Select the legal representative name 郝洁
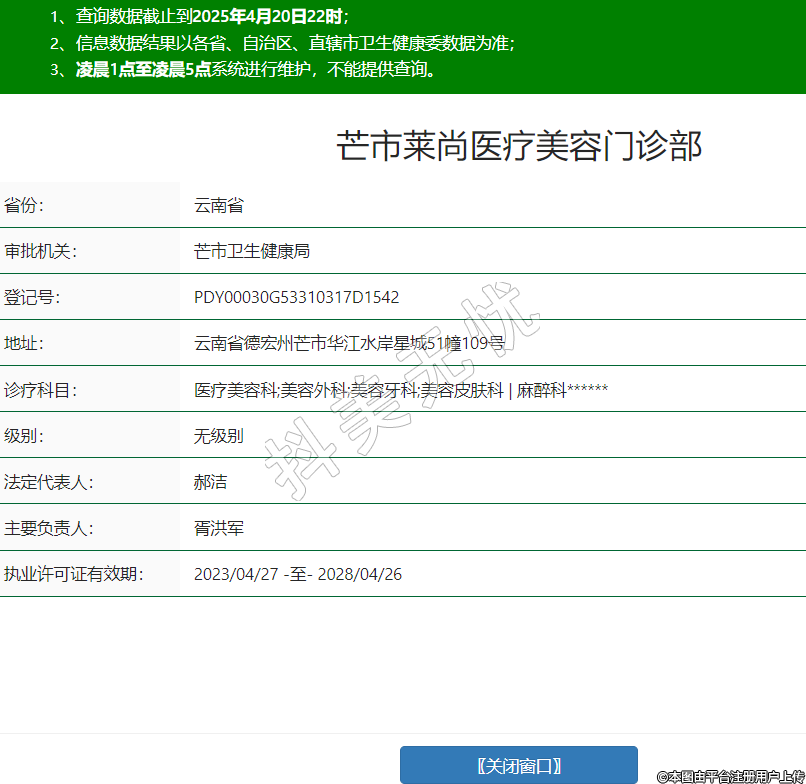This screenshot has height=784, width=806. click(x=211, y=482)
